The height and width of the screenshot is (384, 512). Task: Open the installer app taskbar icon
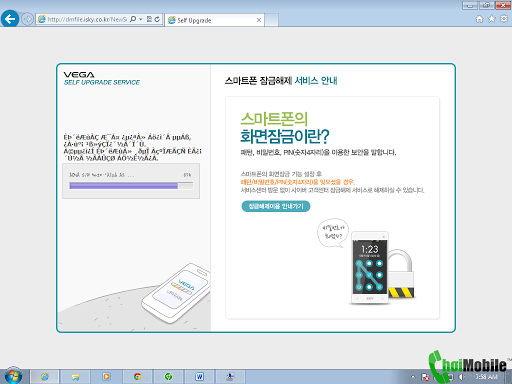230,377
